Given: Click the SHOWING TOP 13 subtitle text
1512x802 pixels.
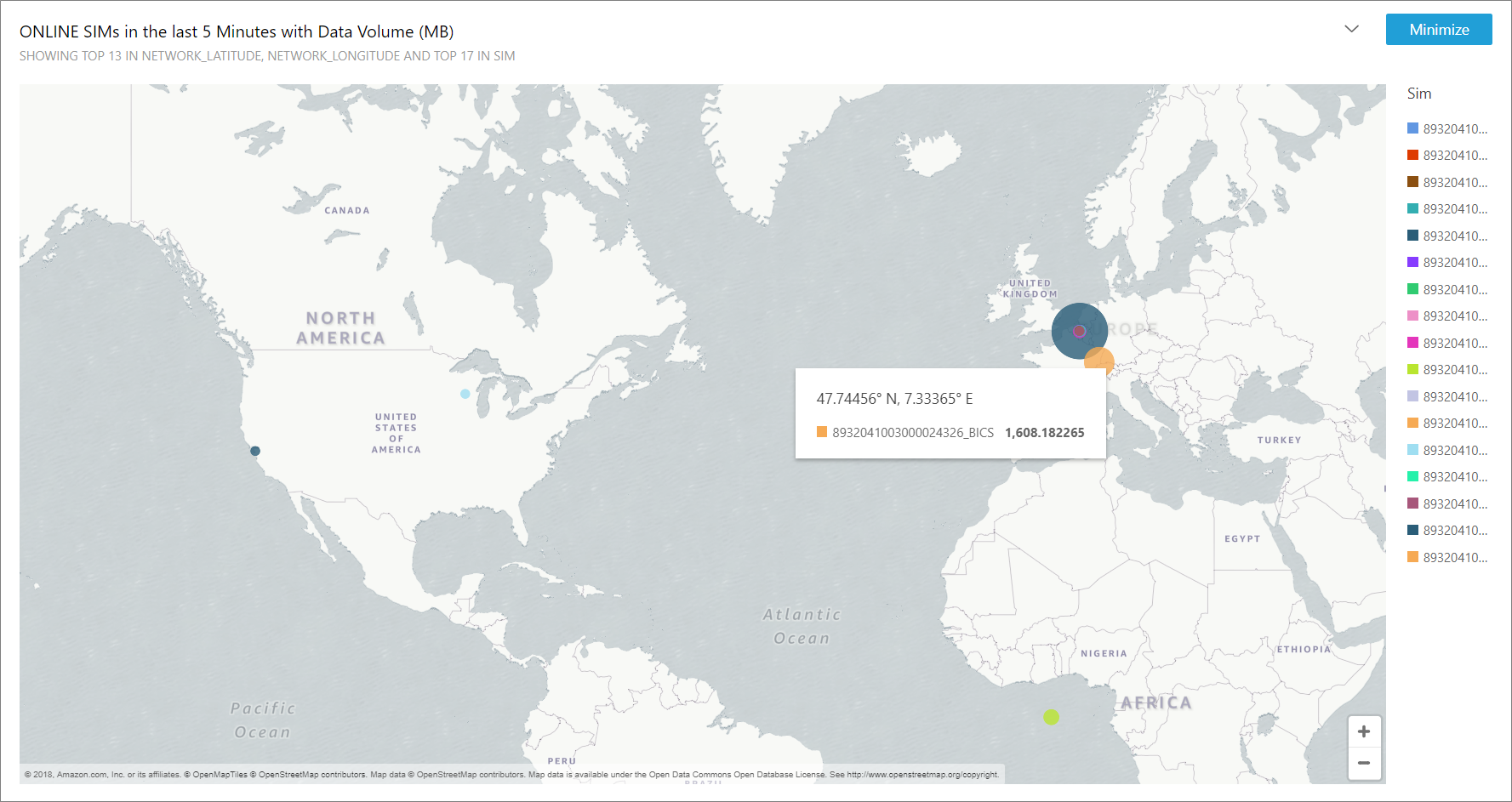Looking at the screenshot, I should (267, 56).
